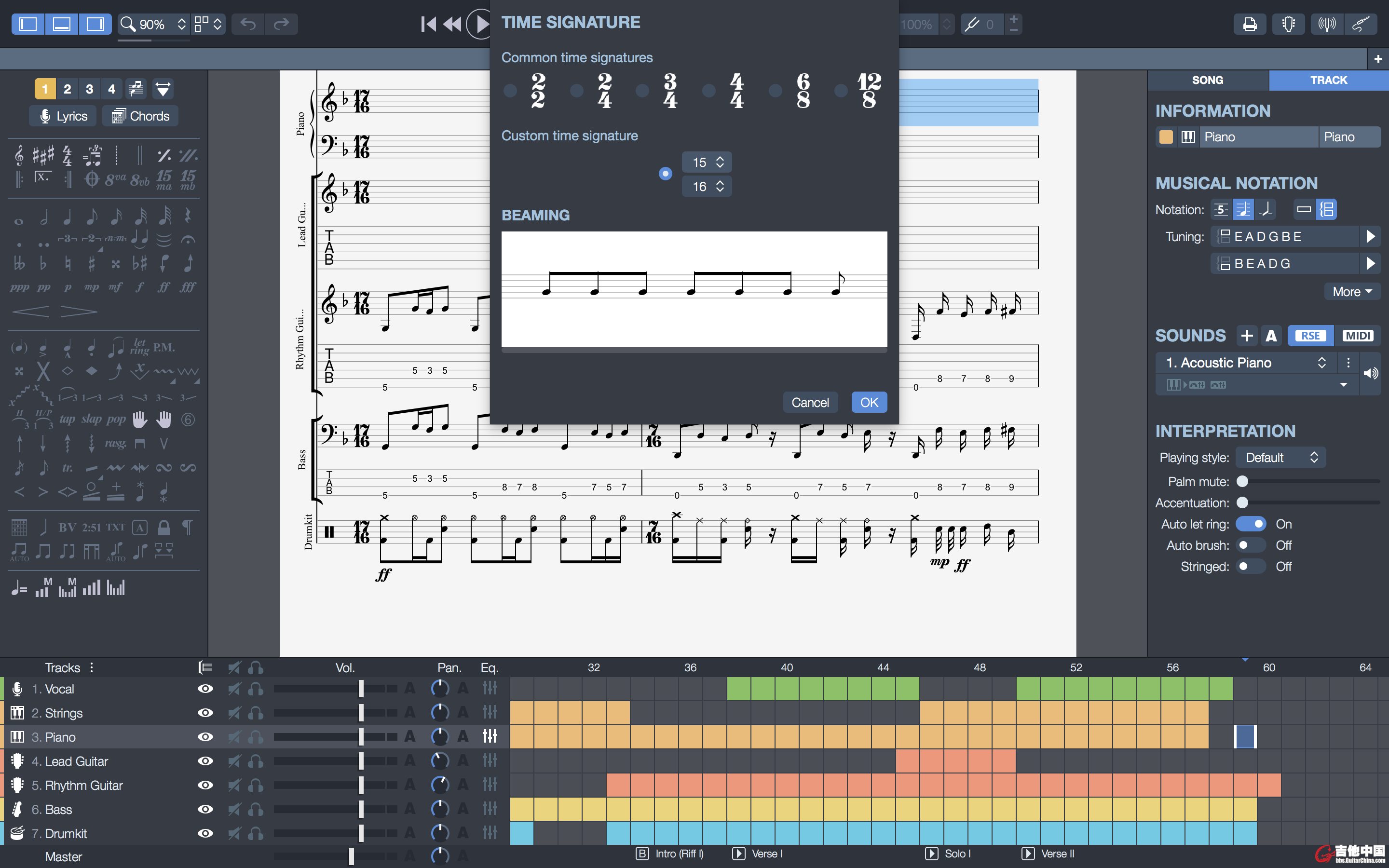Select the palm mute P.M. effect
1389x868 pixels.
tap(163, 347)
